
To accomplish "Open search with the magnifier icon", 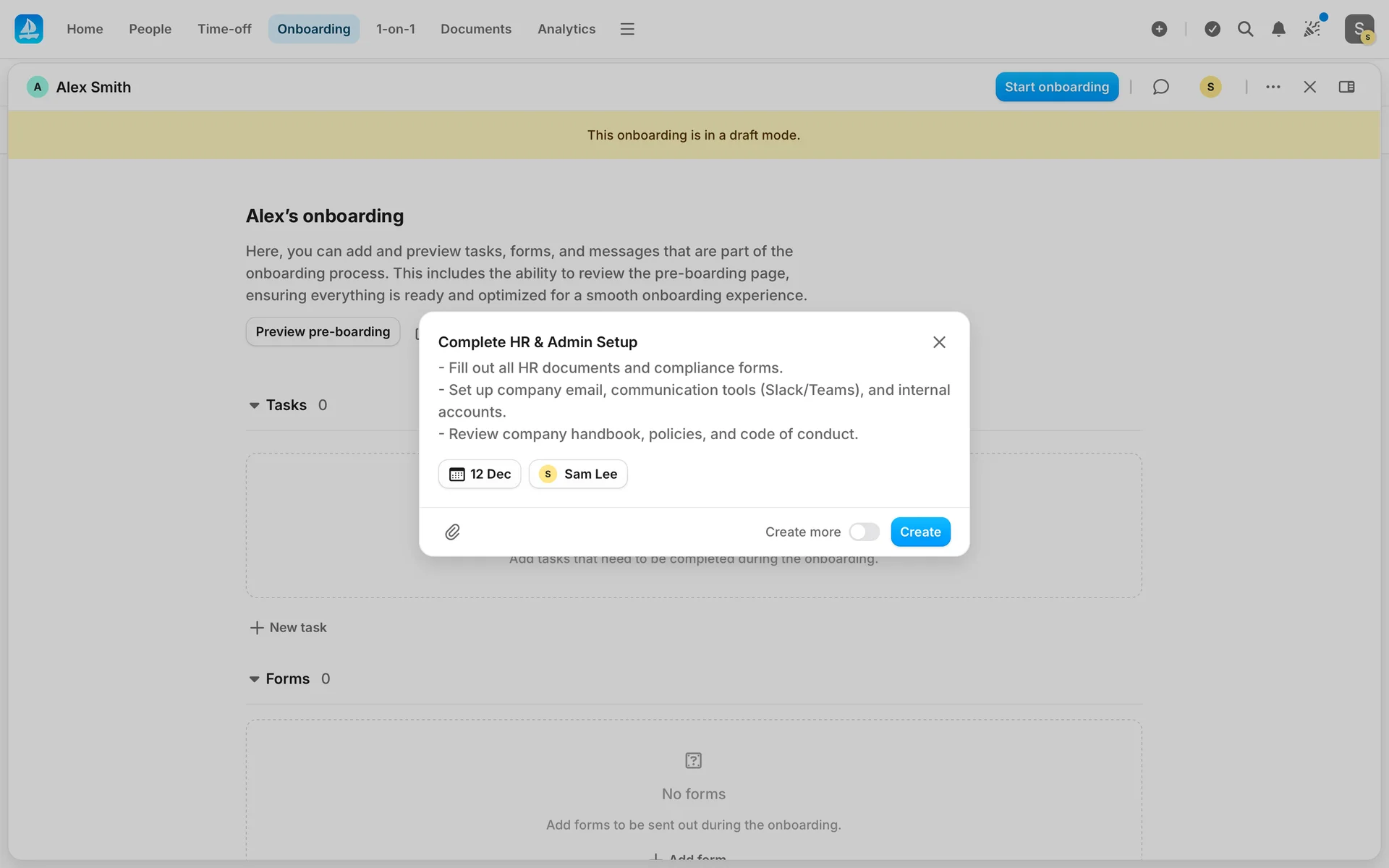I will pos(1245,29).
